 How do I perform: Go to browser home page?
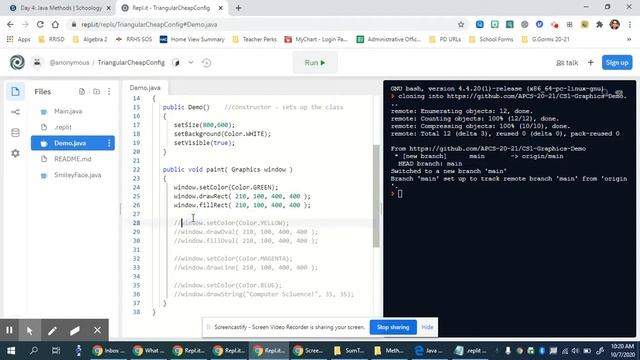pos(55,24)
